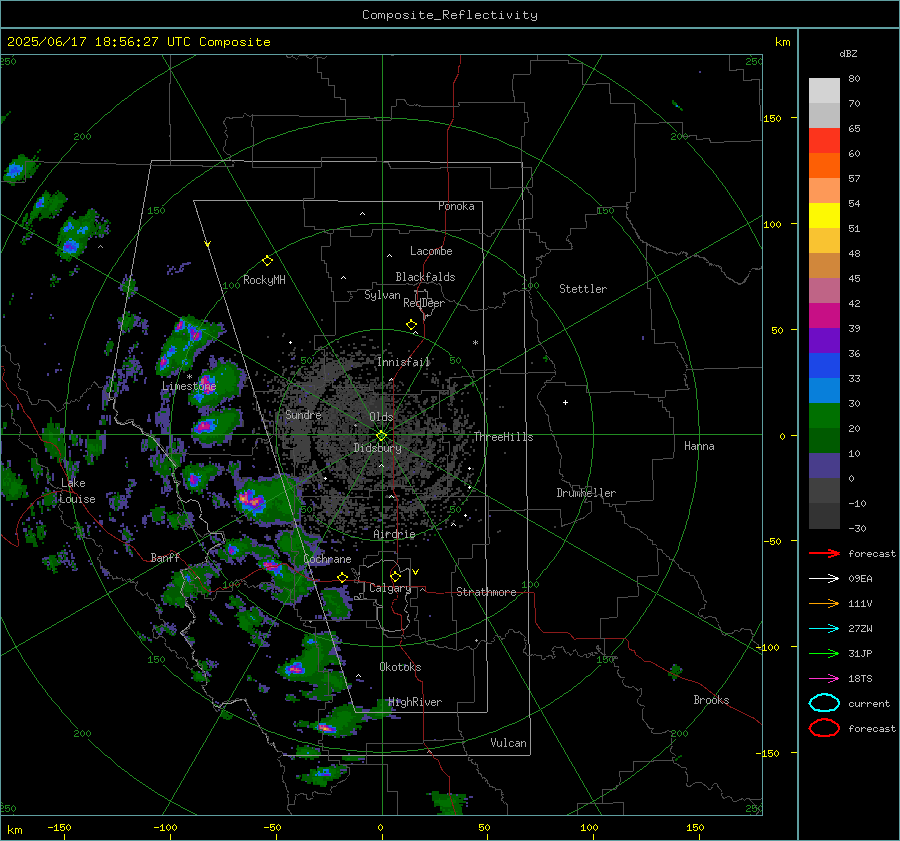Click the Stettler town label

coord(583,289)
